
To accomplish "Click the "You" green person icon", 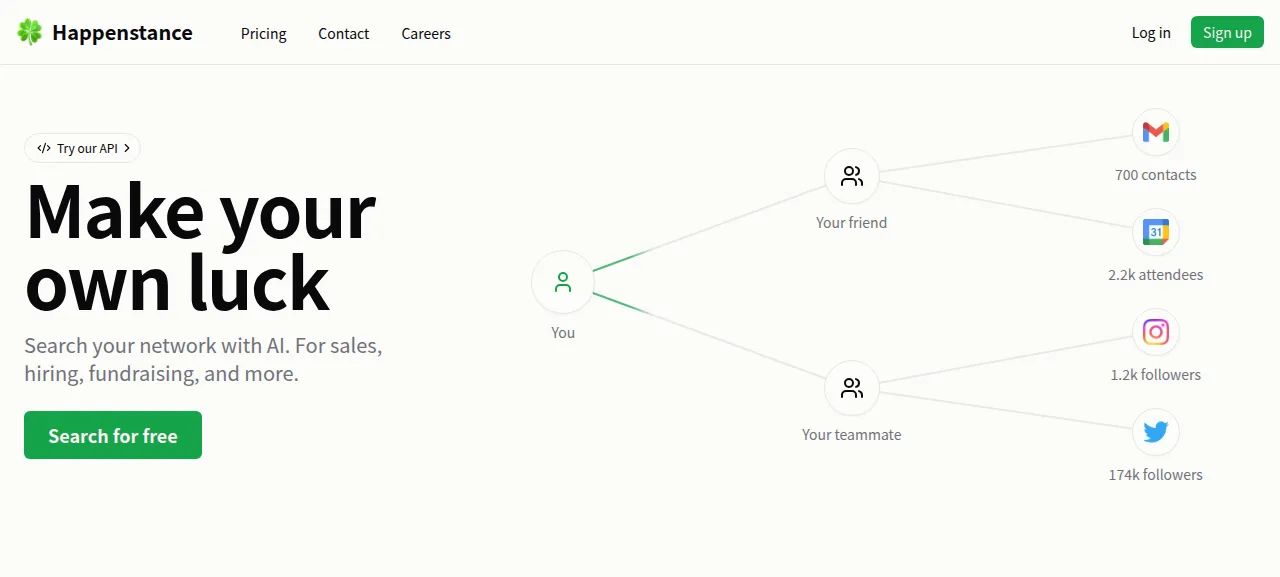I will (563, 282).
